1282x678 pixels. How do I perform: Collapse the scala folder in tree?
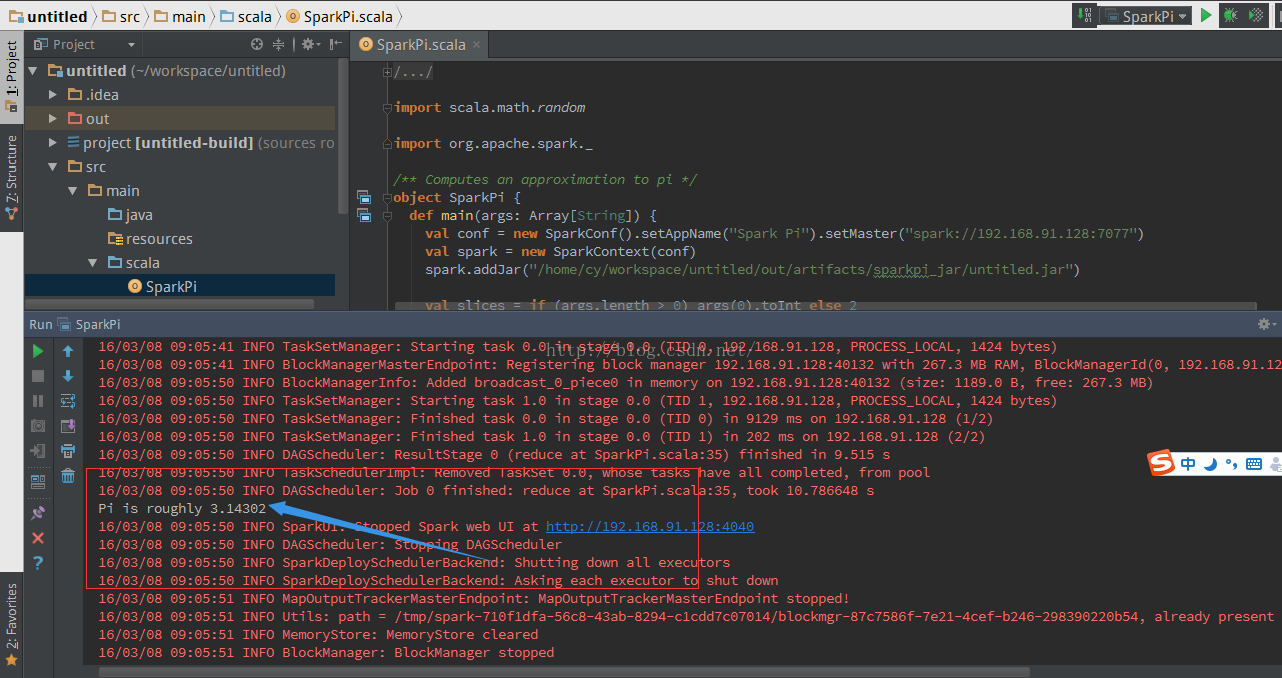point(92,263)
